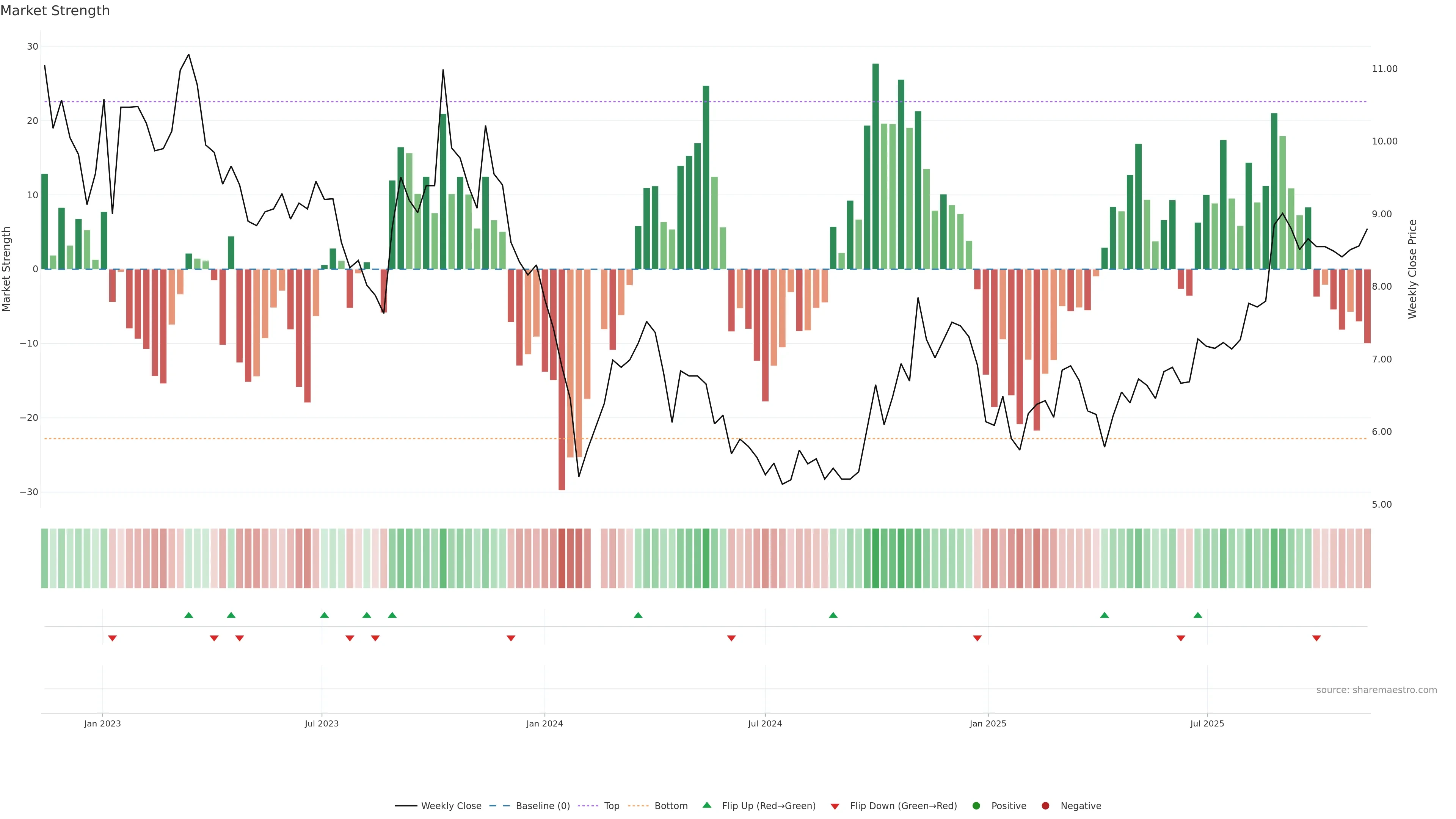Click the source: sharemaestro.com text

click(x=1376, y=690)
